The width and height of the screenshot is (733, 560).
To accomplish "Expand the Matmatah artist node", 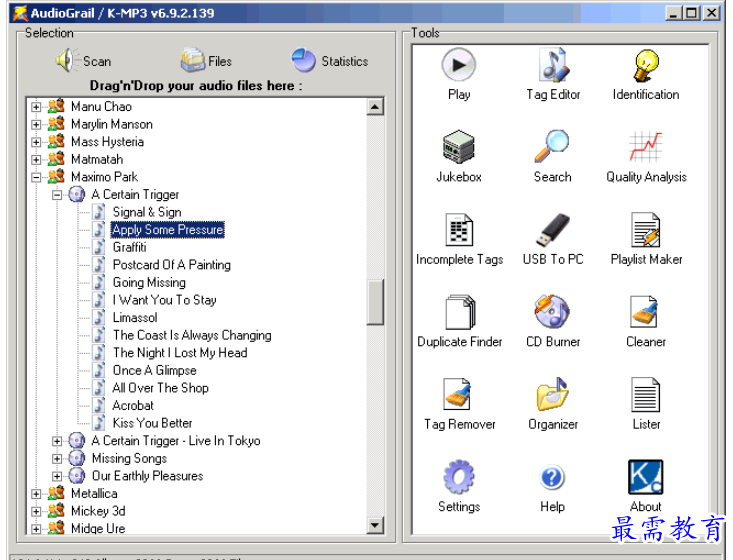I will 36,159.
